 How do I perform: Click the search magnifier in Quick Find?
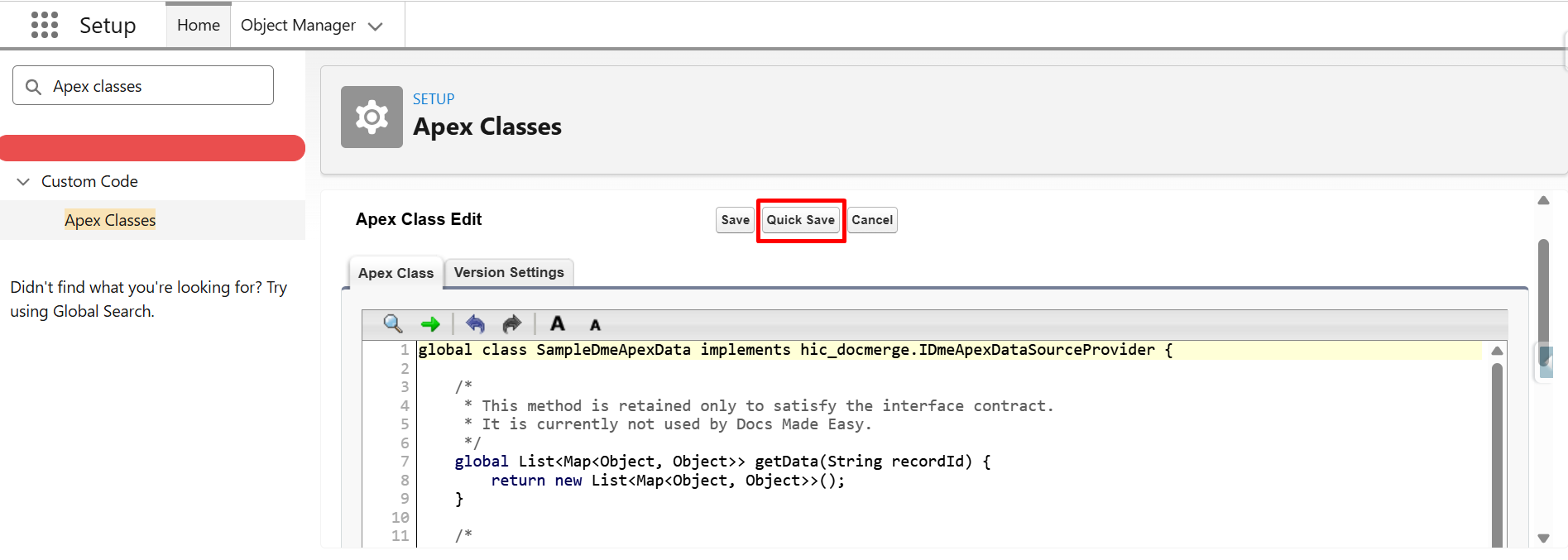pos(33,87)
